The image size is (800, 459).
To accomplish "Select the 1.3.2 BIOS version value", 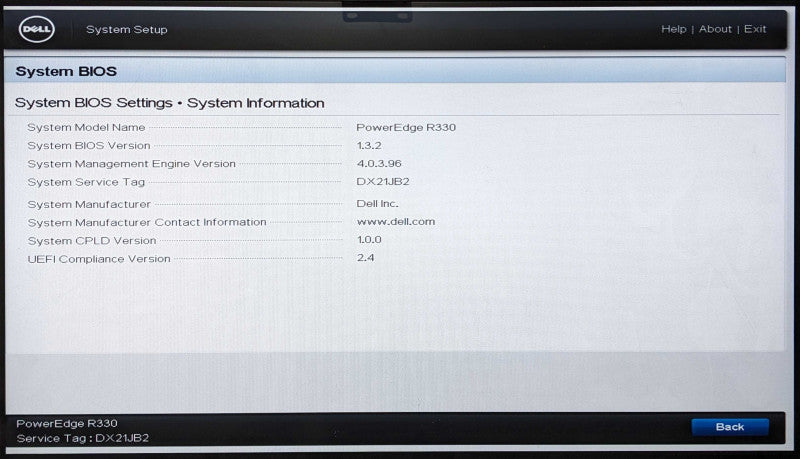I will click(369, 146).
